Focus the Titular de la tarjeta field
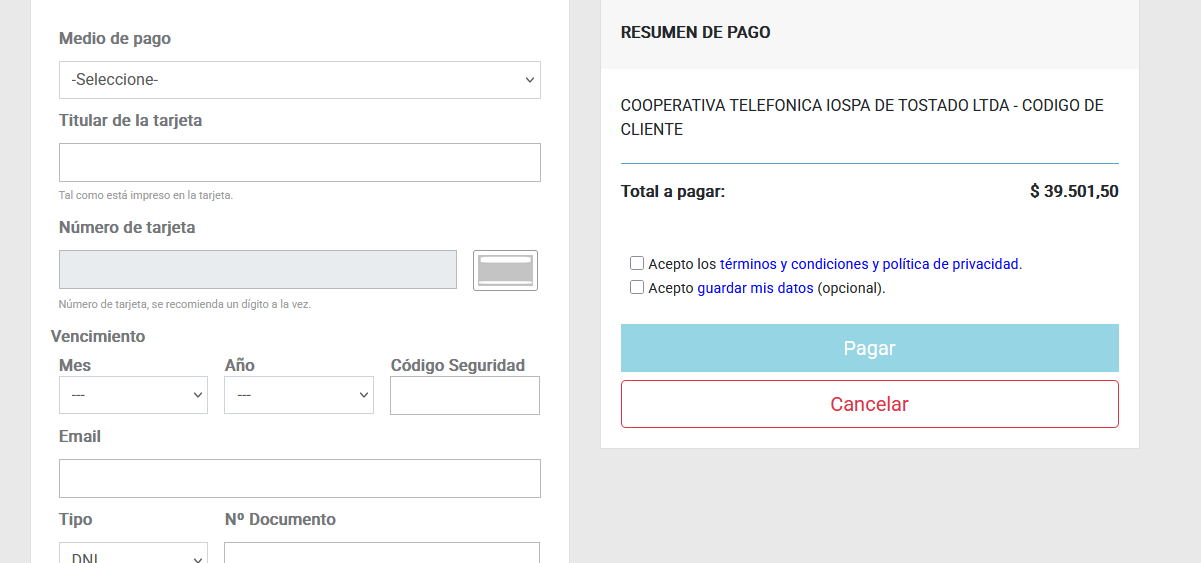This screenshot has height=563, width=1201. [x=299, y=162]
